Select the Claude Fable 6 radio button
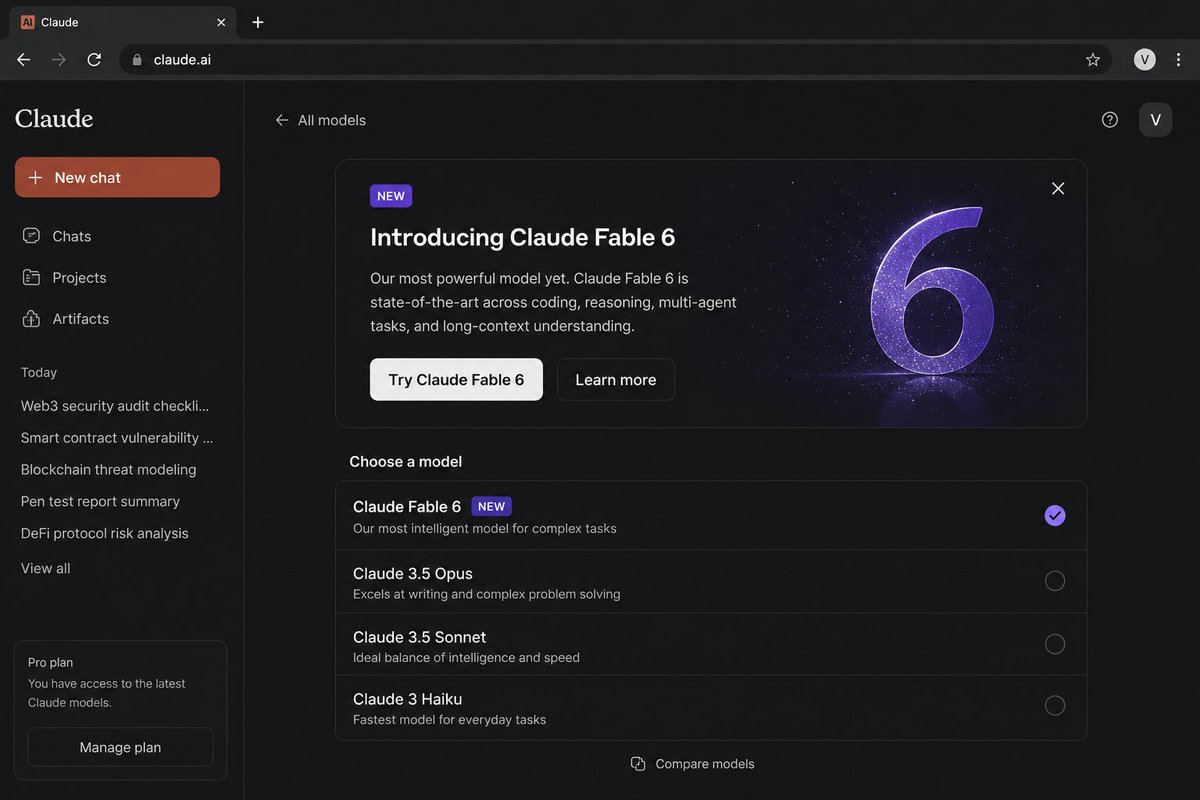 (x=1055, y=516)
